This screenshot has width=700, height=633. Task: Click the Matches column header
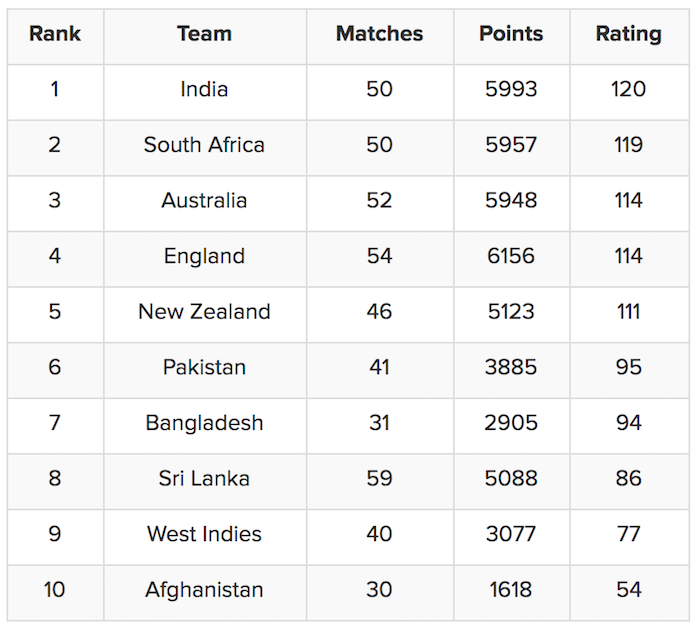(x=379, y=34)
